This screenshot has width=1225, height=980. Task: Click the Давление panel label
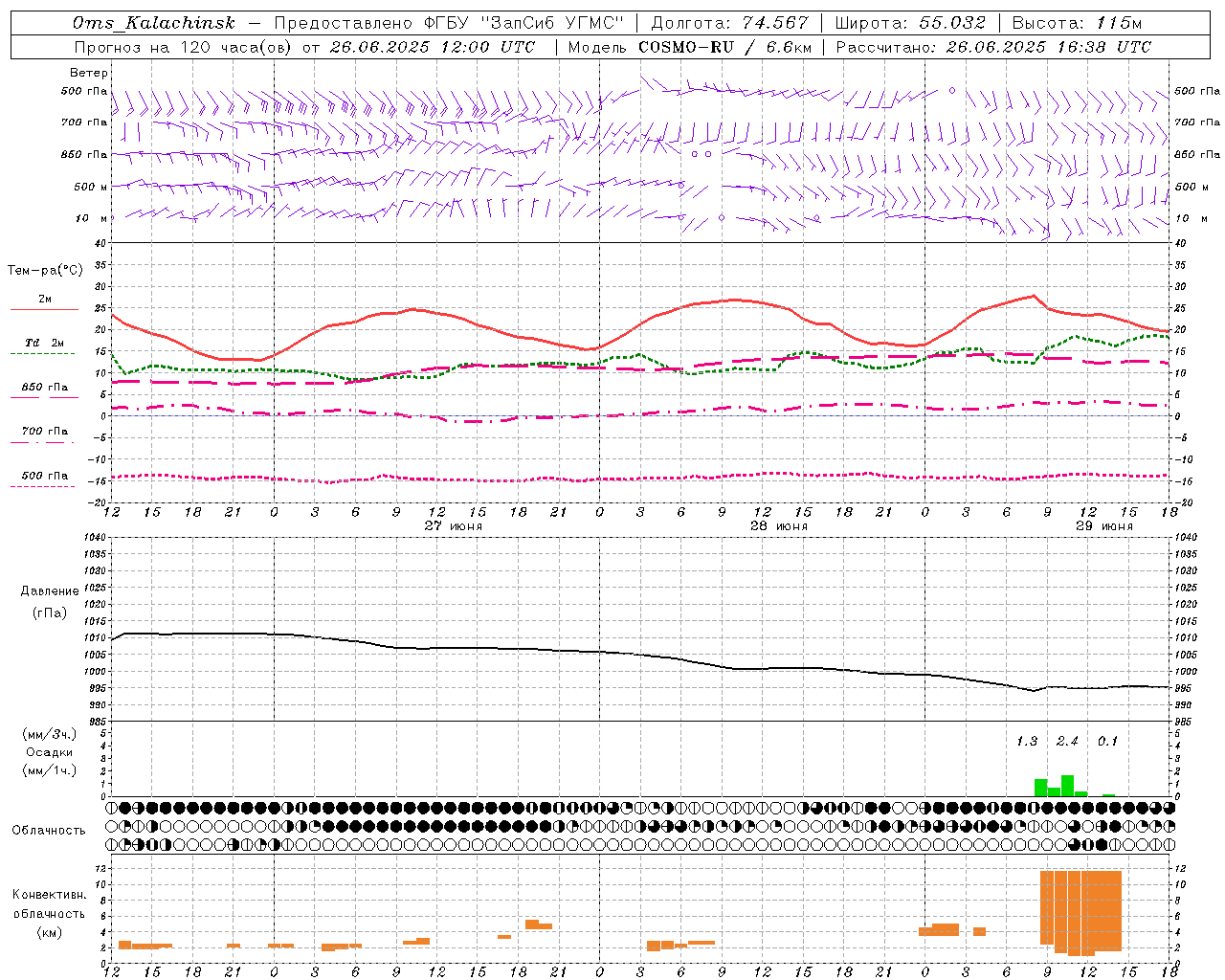(x=50, y=591)
